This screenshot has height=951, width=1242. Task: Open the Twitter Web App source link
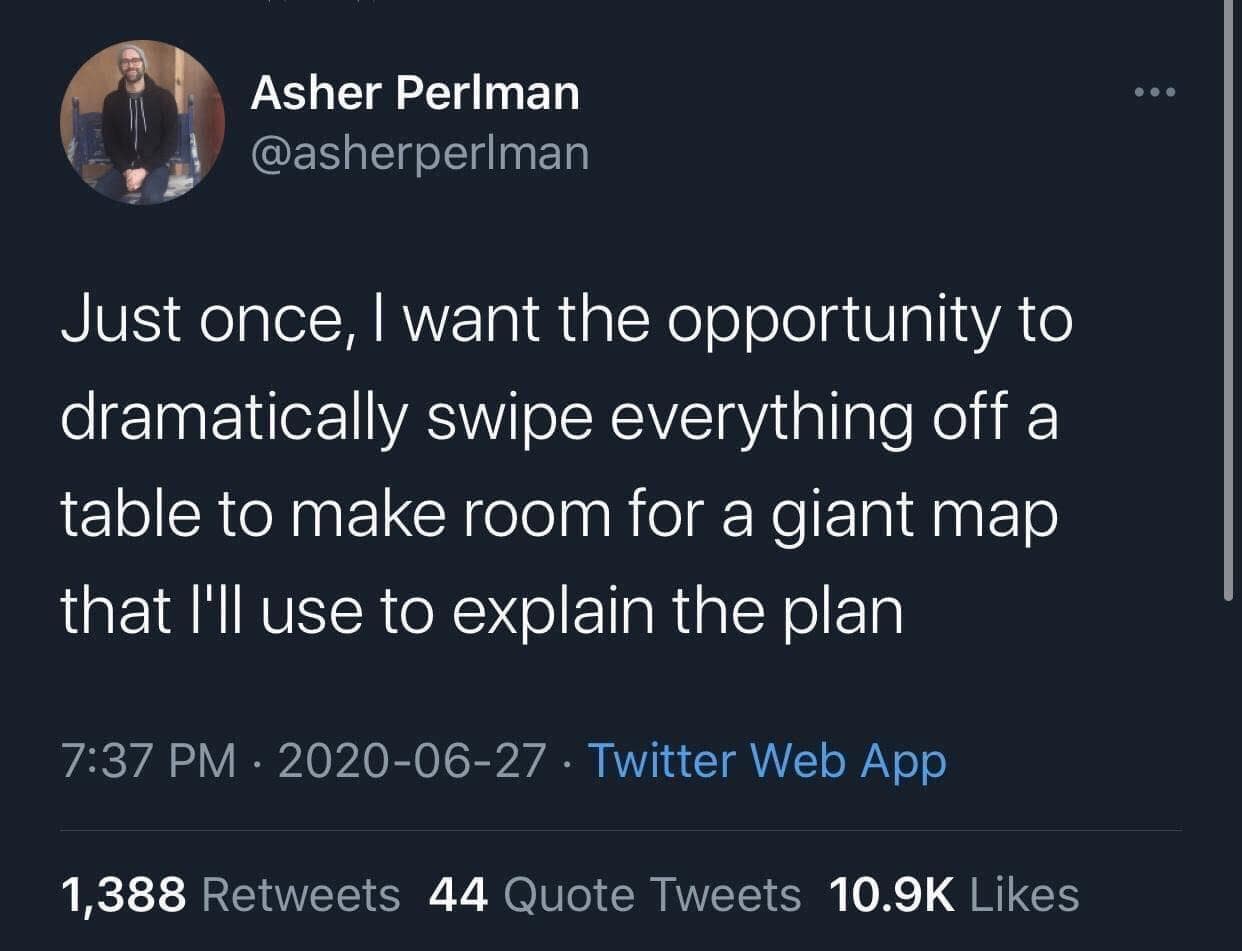point(765,761)
